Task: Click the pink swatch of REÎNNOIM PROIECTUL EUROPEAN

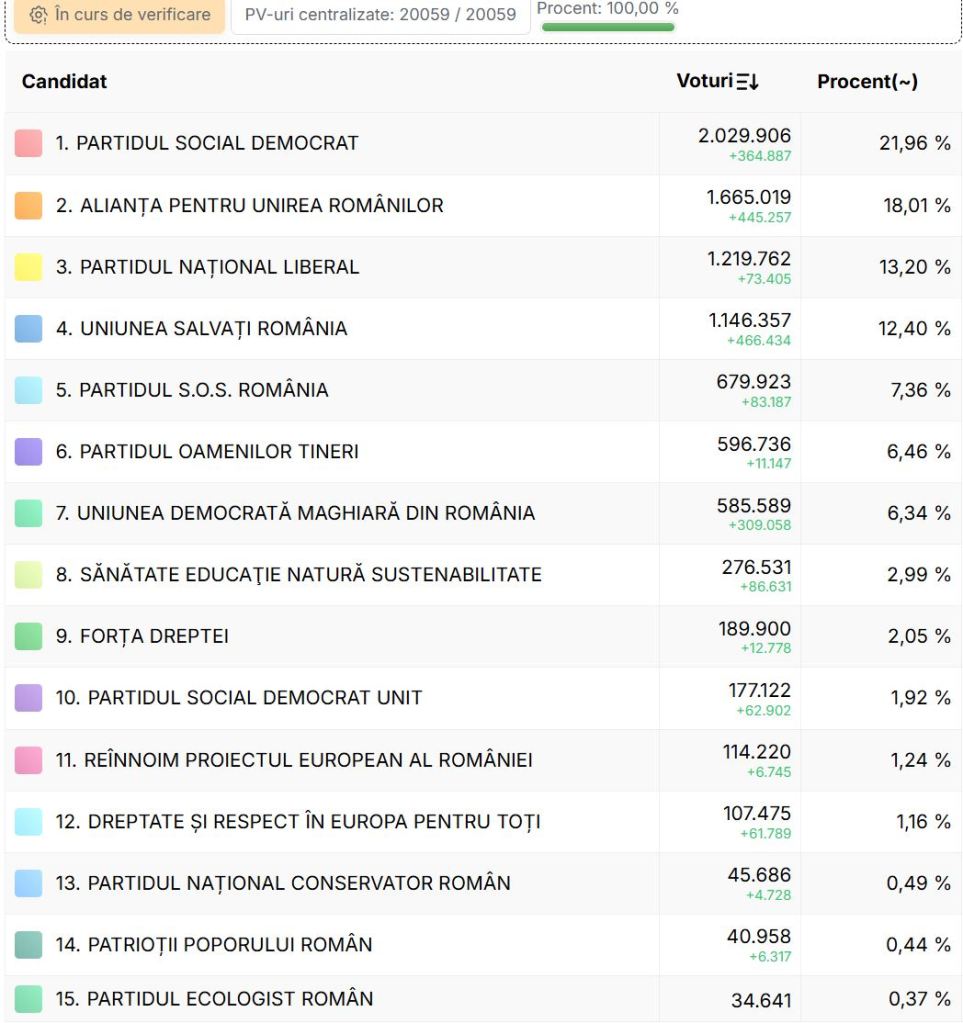Action: (x=28, y=759)
